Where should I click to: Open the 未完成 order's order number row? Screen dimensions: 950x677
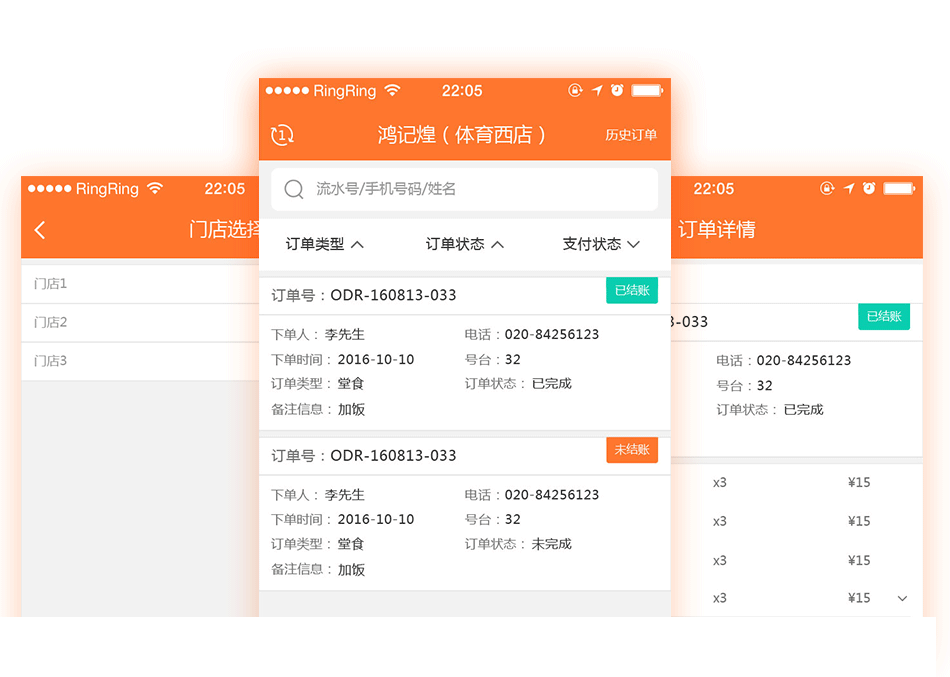pos(464,456)
